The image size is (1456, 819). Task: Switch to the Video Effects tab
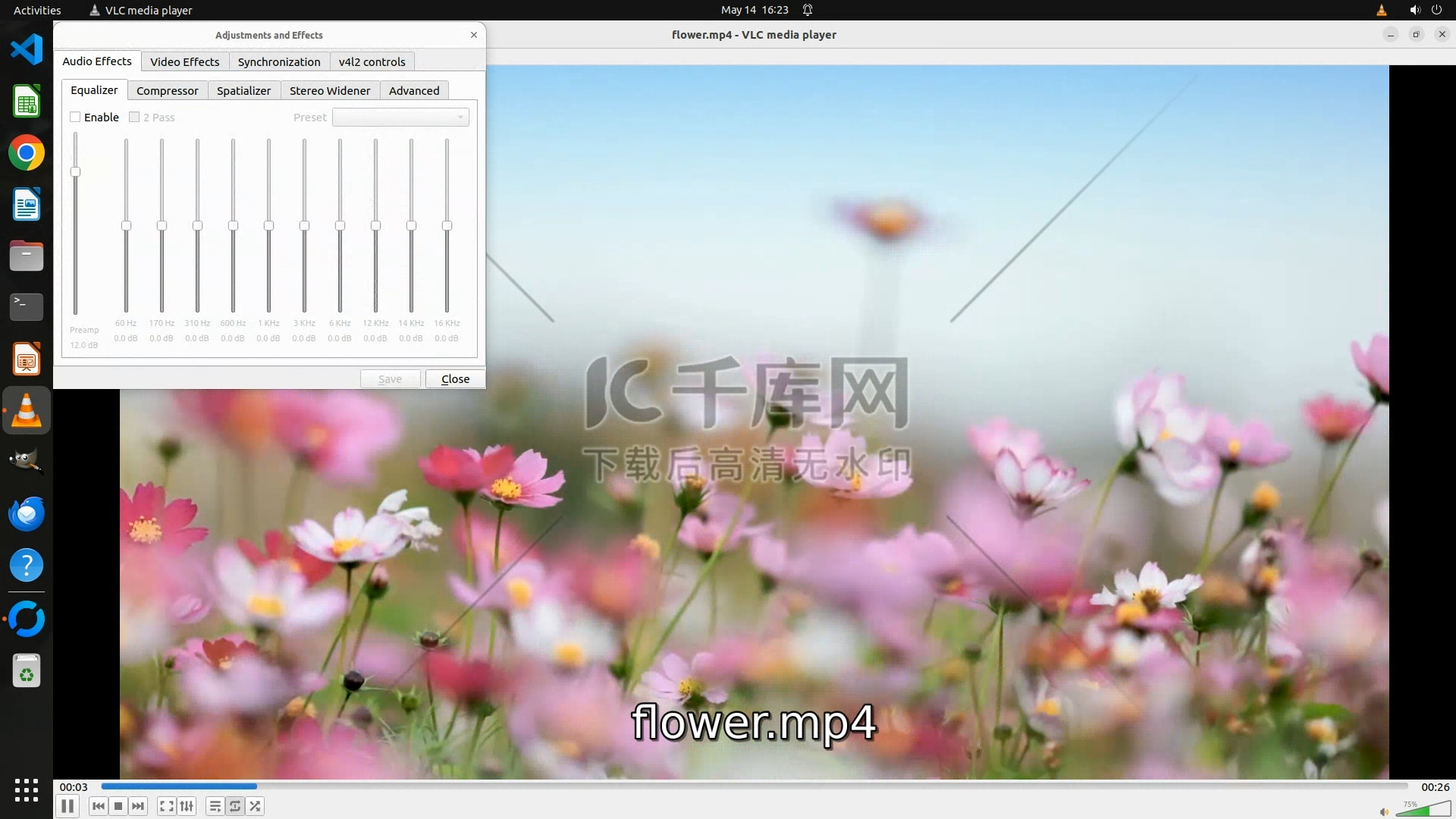[x=184, y=61]
